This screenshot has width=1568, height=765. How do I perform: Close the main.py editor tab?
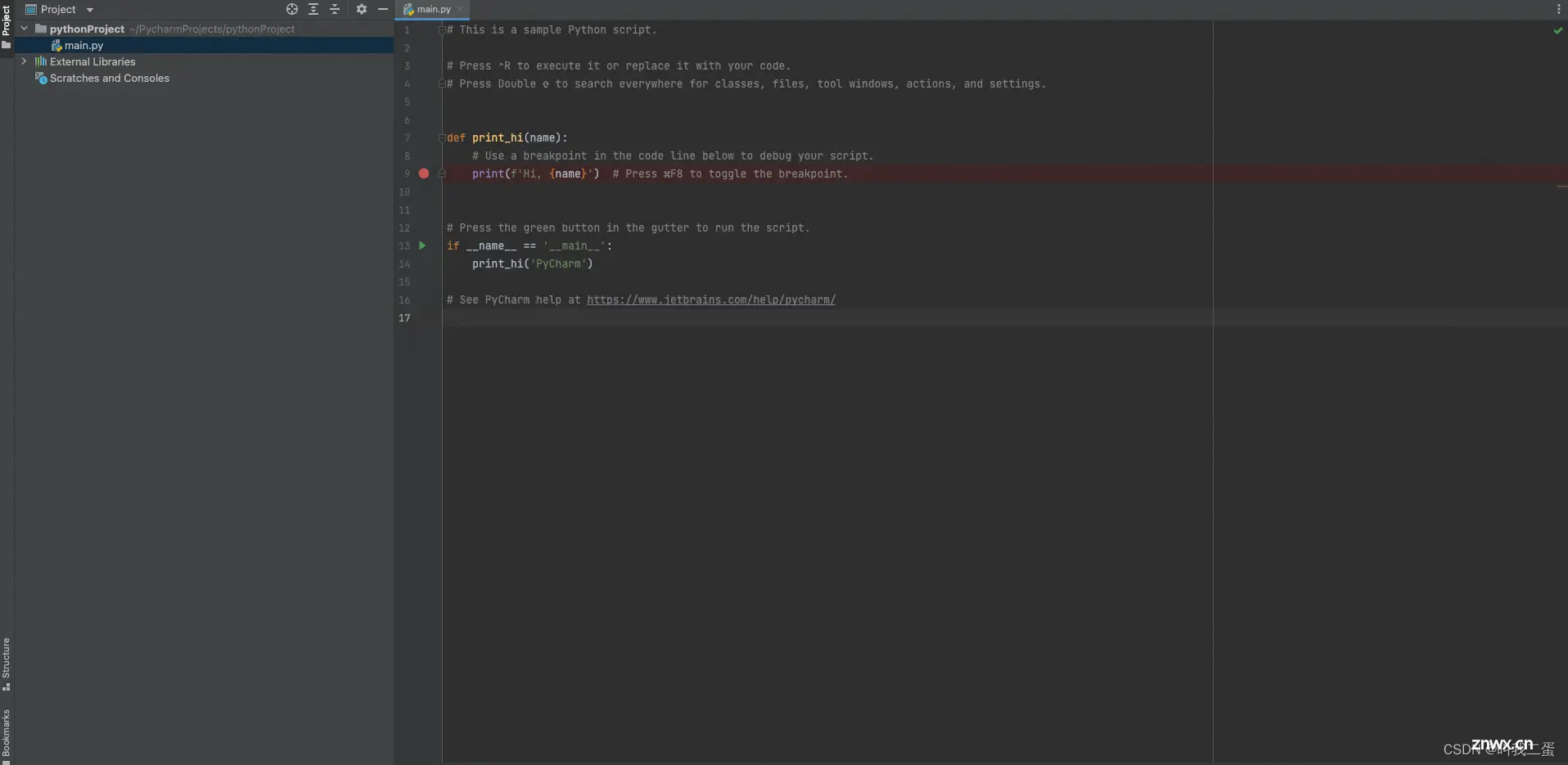click(x=460, y=10)
